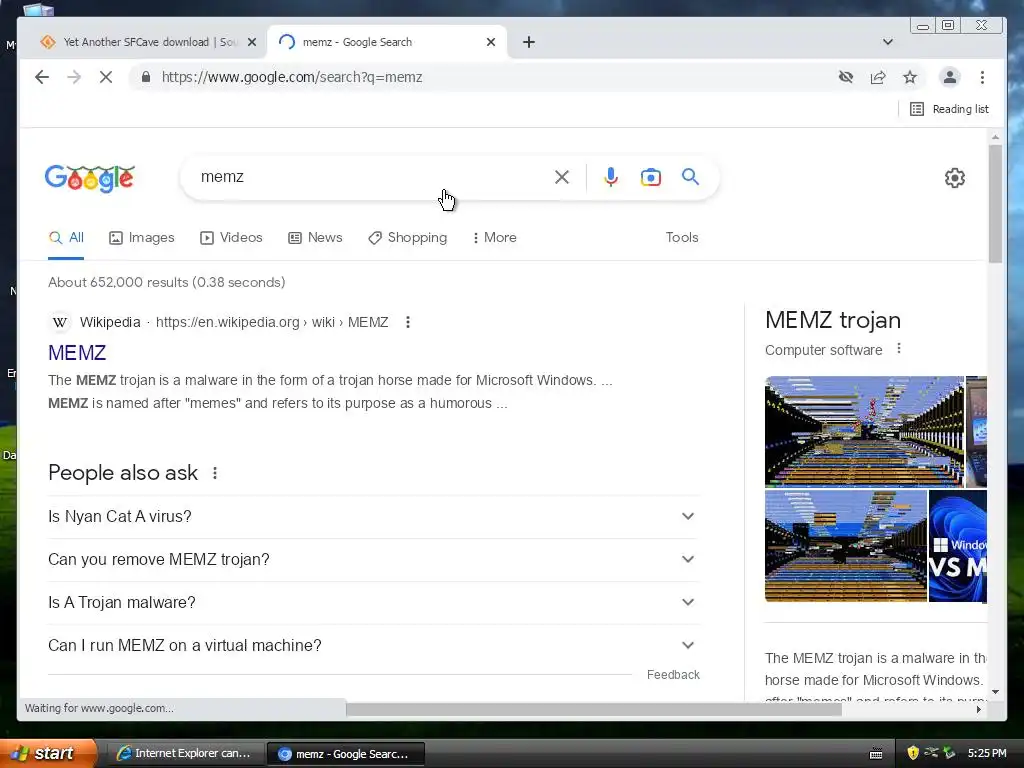The width and height of the screenshot is (1024, 768).
Task: Click the keyboard tray icon
Action: tap(876, 754)
